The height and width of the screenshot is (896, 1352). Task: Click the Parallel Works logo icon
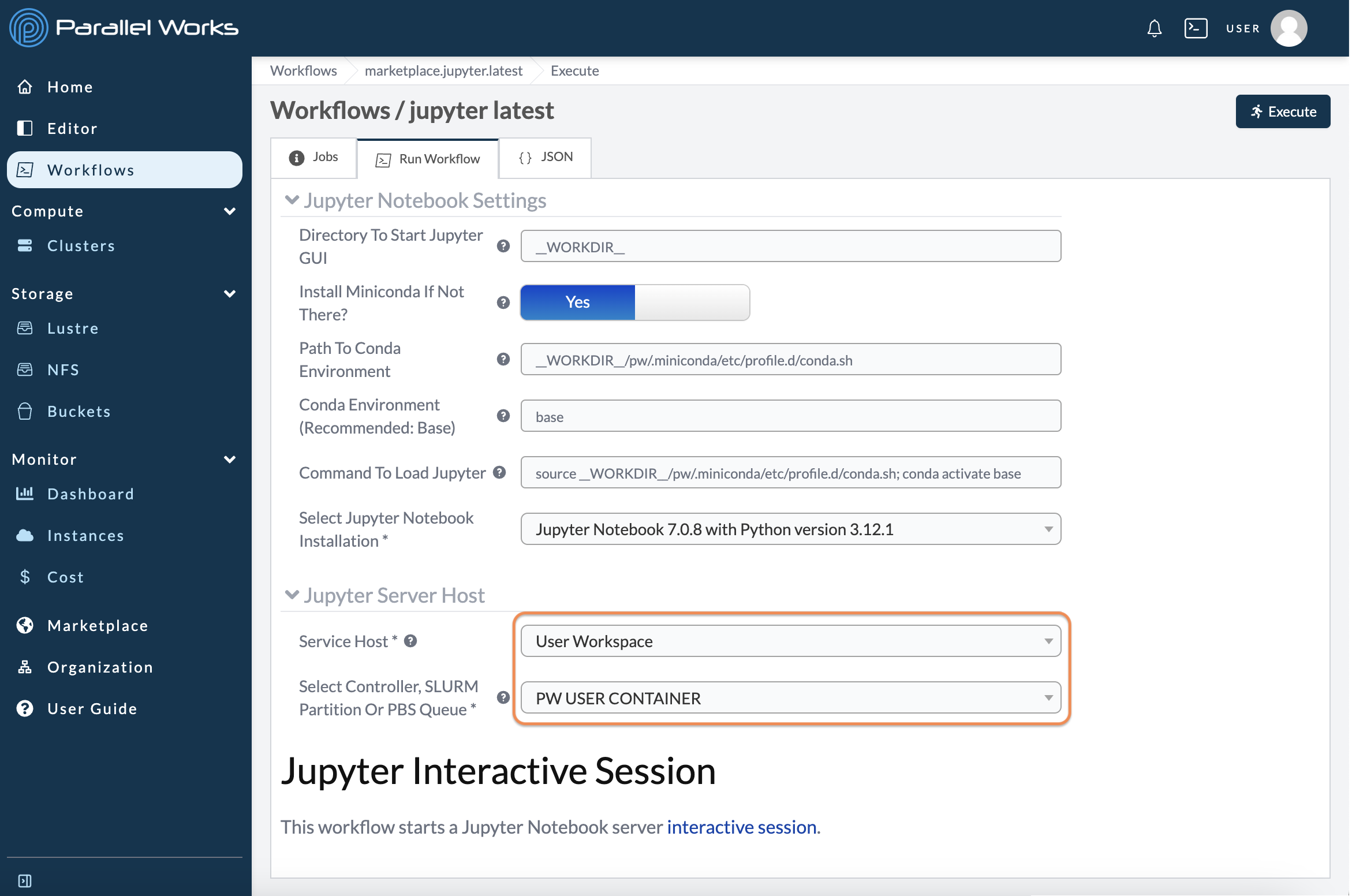[28, 28]
